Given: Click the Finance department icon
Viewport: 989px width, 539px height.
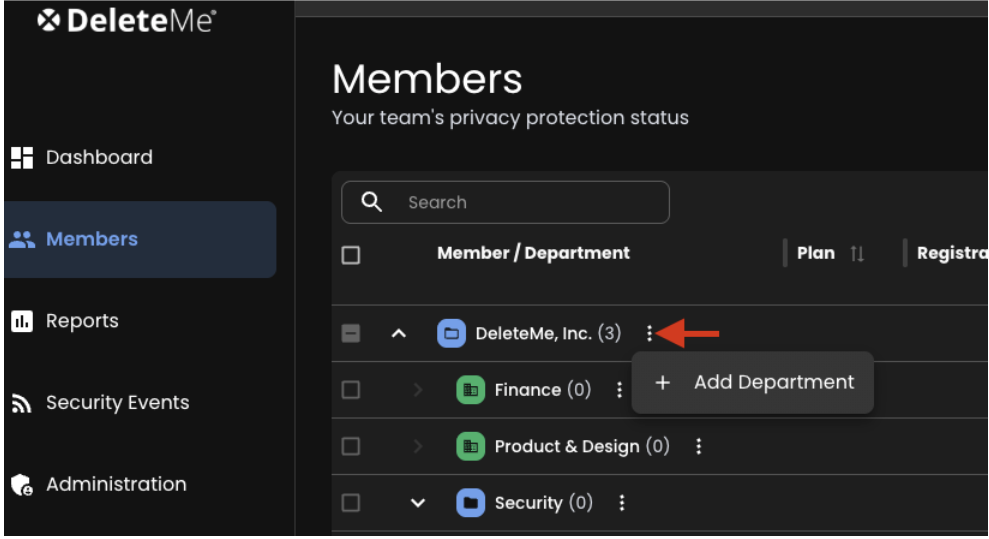Looking at the screenshot, I should [471, 390].
